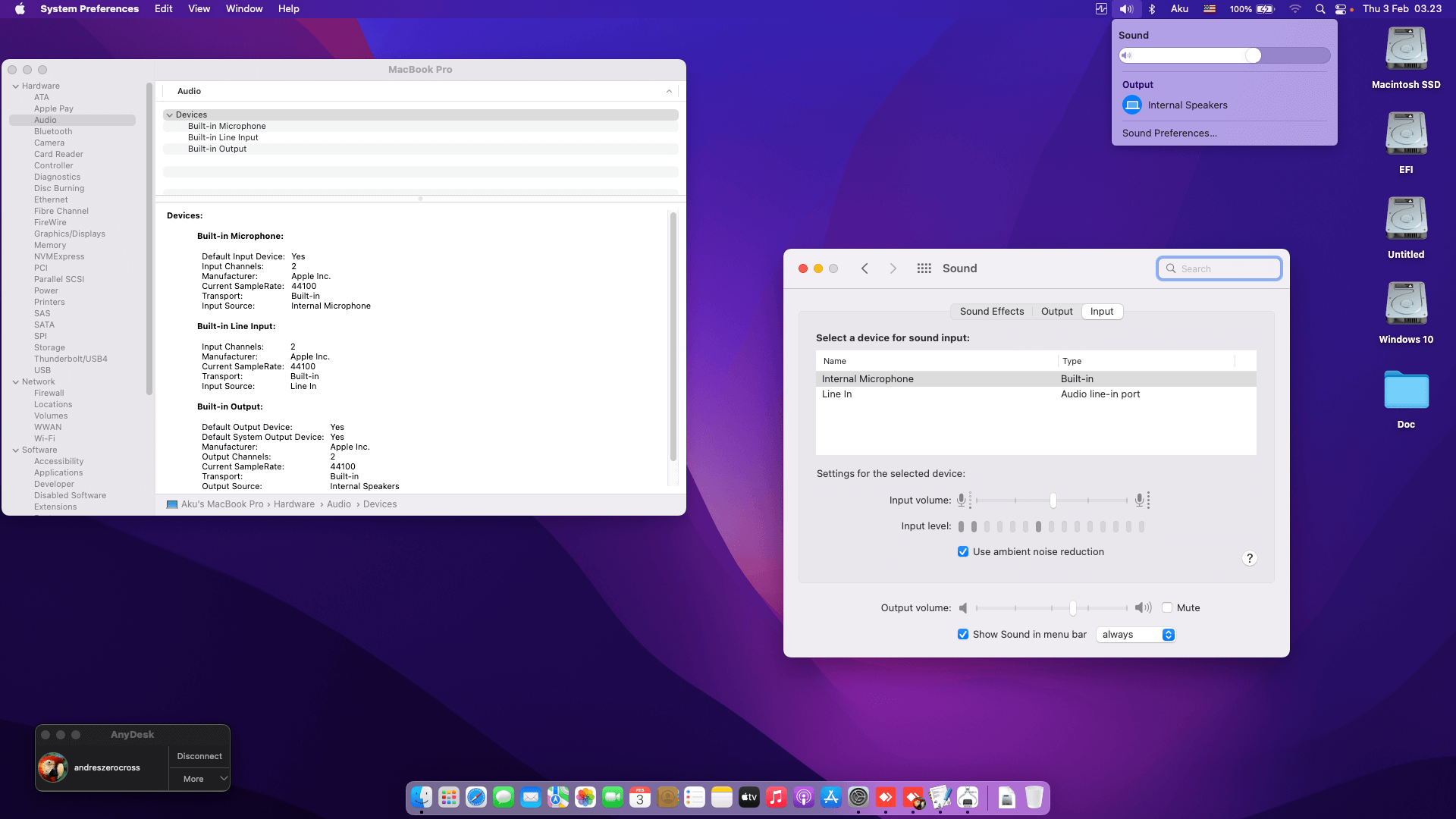Switch to the Sound Effects tab

[x=991, y=311]
